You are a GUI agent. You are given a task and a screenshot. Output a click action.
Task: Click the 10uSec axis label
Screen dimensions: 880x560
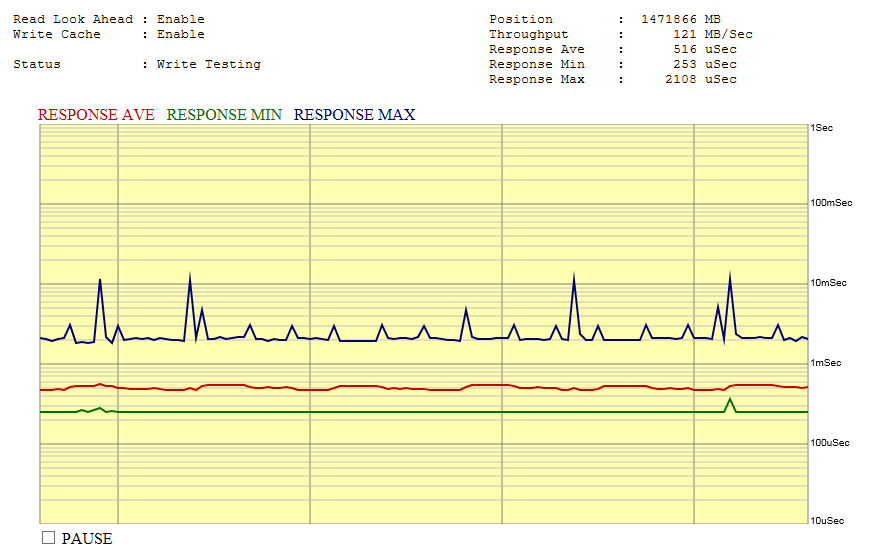pos(826,521)
